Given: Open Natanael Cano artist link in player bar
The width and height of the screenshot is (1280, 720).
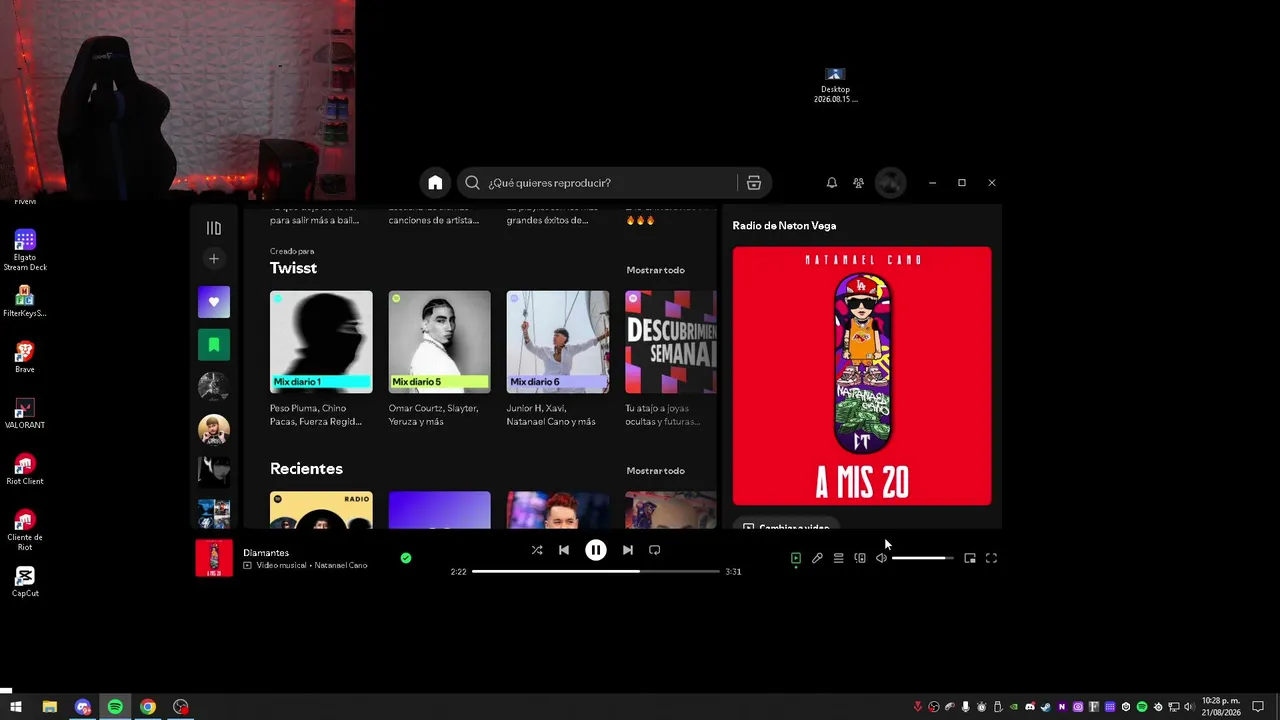Looking at the screenshot, I should [x=341, y=566].
